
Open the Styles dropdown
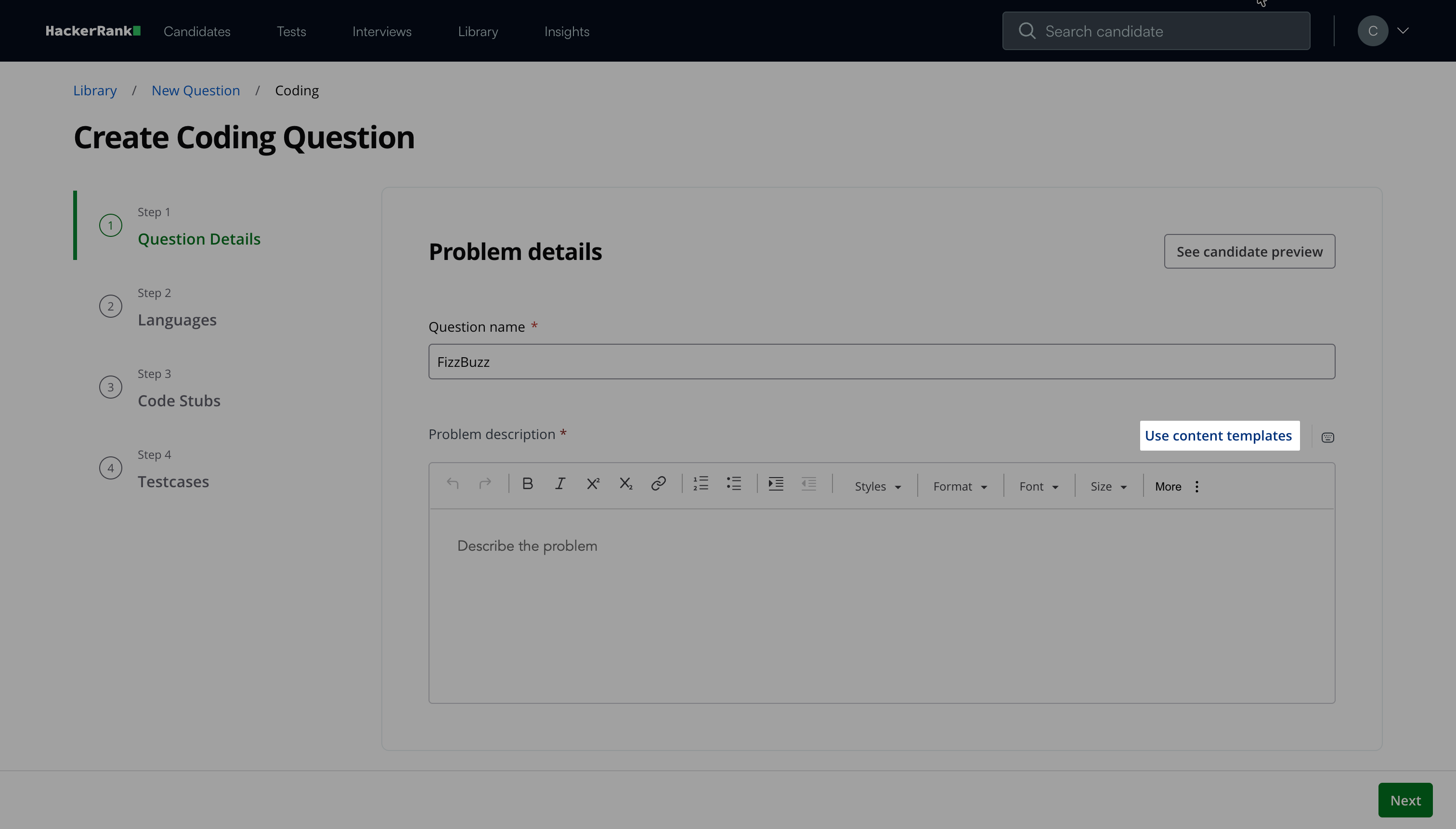[x=877, y=487]
